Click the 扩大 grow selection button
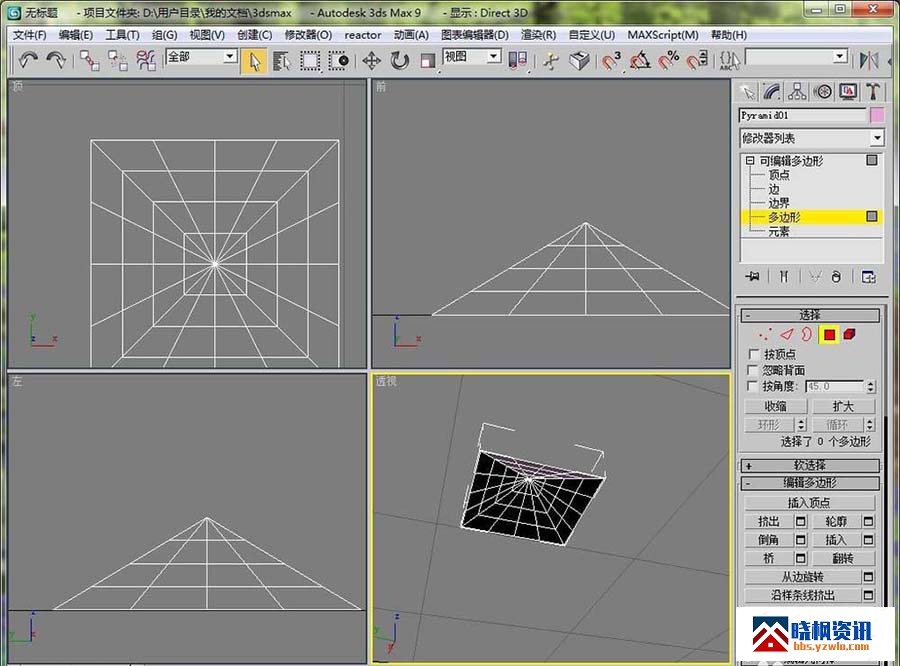 tap(843, 406)
